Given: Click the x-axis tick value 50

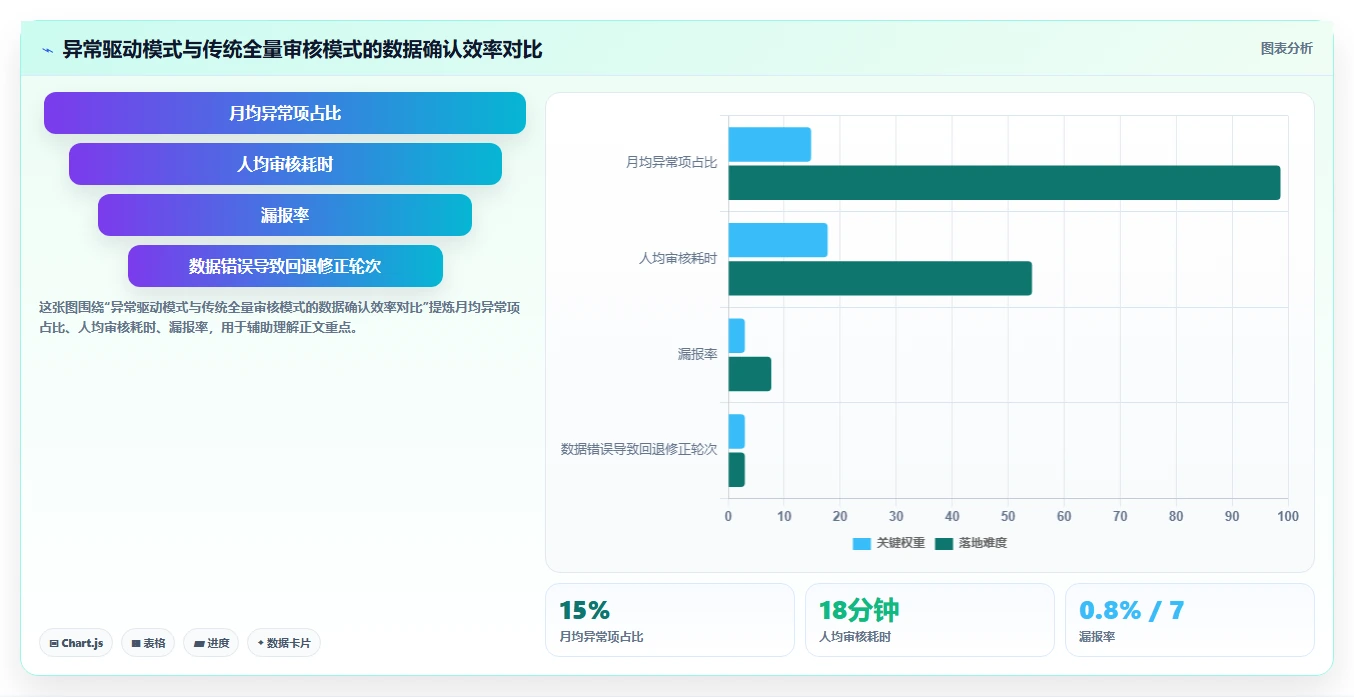Looking at the screenshot, I should 1008,516.
